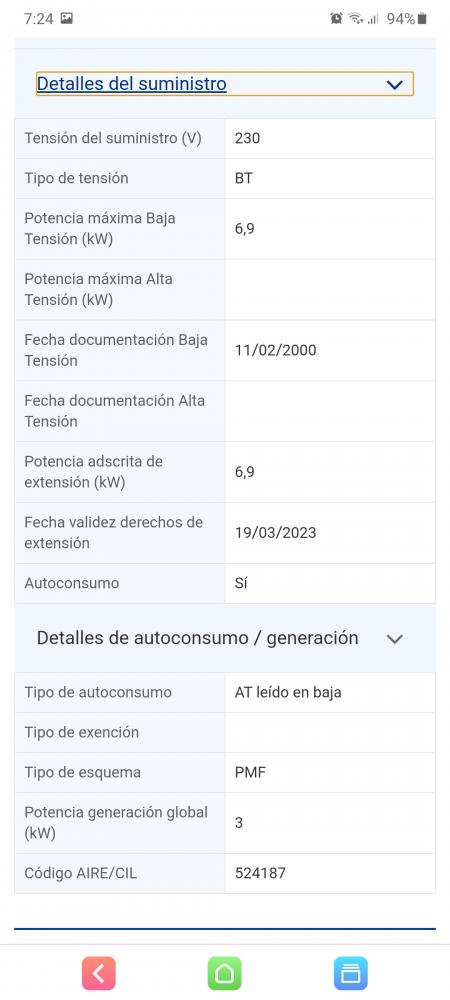Tap the red back arrow icon
Viewport: 450px width, 1000px height.
99,973
